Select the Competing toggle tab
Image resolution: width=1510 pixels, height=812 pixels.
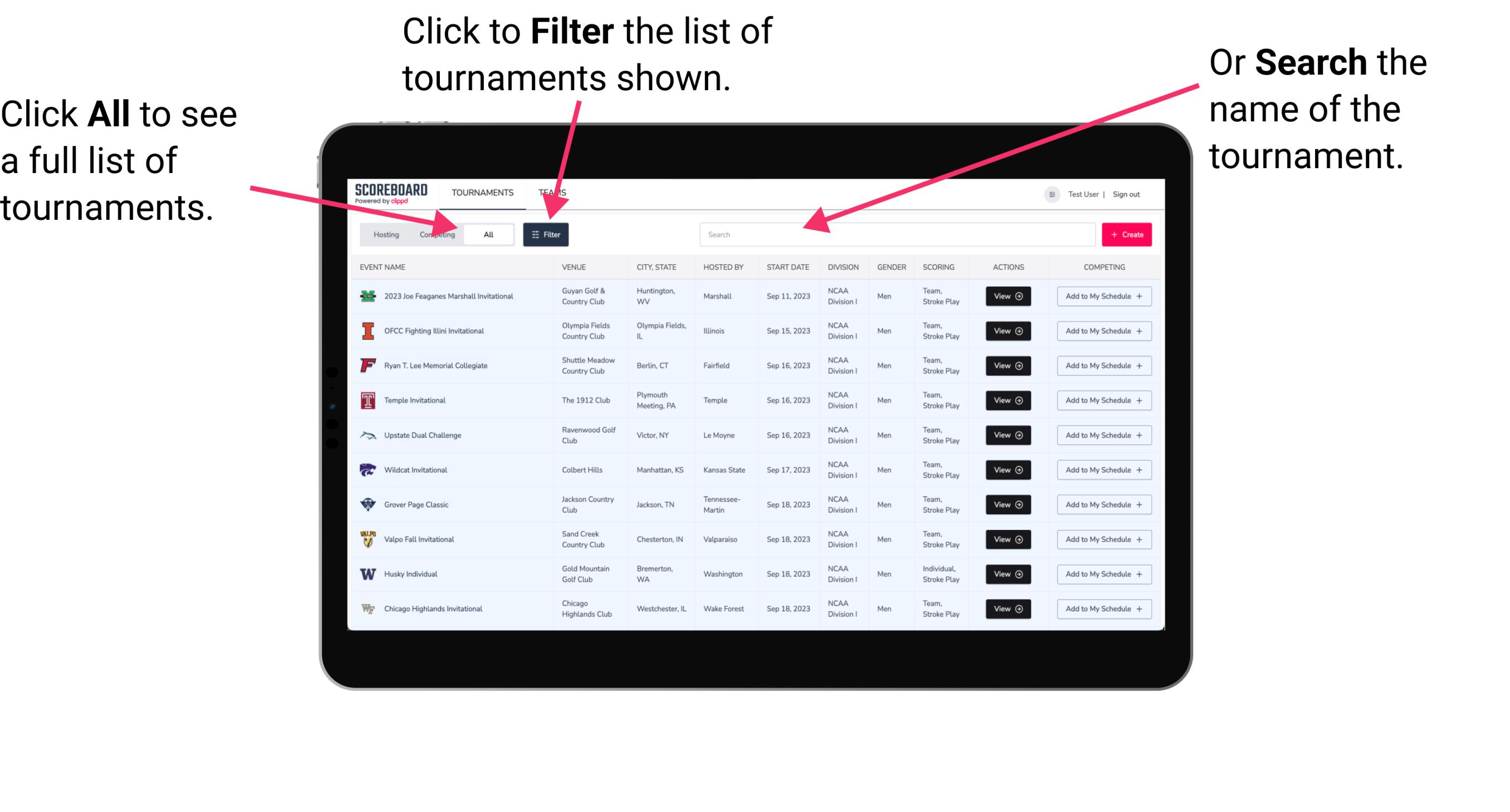435,234
